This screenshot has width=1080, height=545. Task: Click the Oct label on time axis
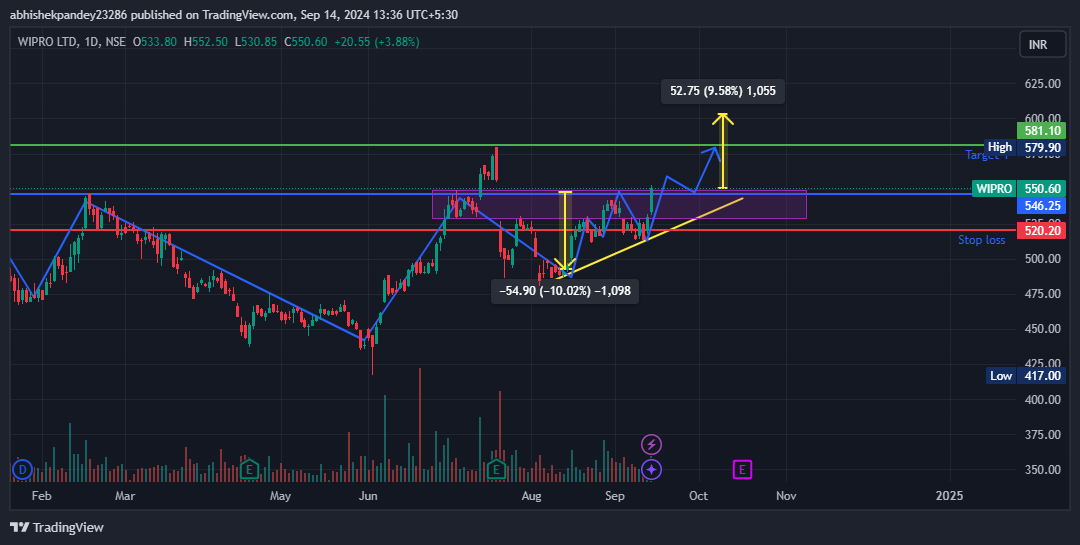699,496
